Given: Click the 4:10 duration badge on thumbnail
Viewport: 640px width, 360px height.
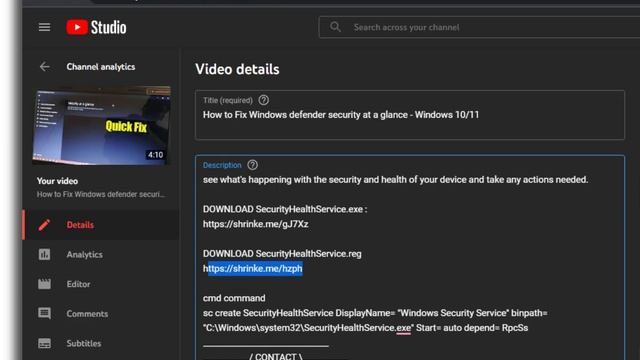Looking at the screenshot, I should coord(156,155).
